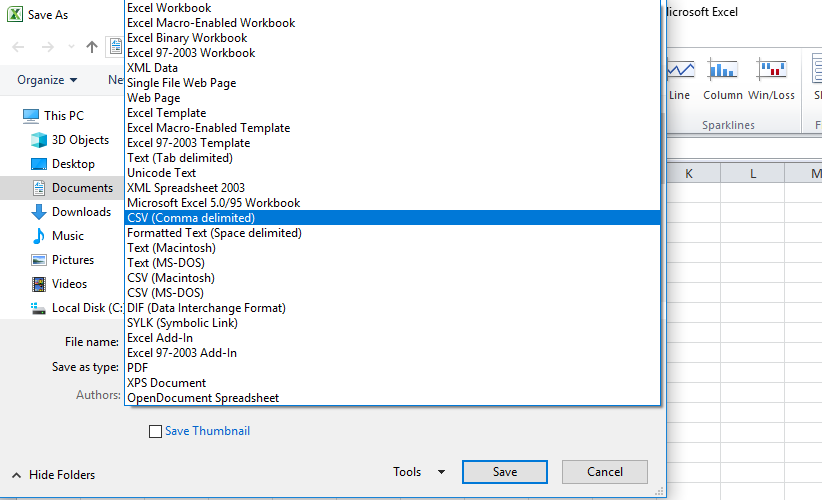Select the Music folder in sidebar

(68, 236)
